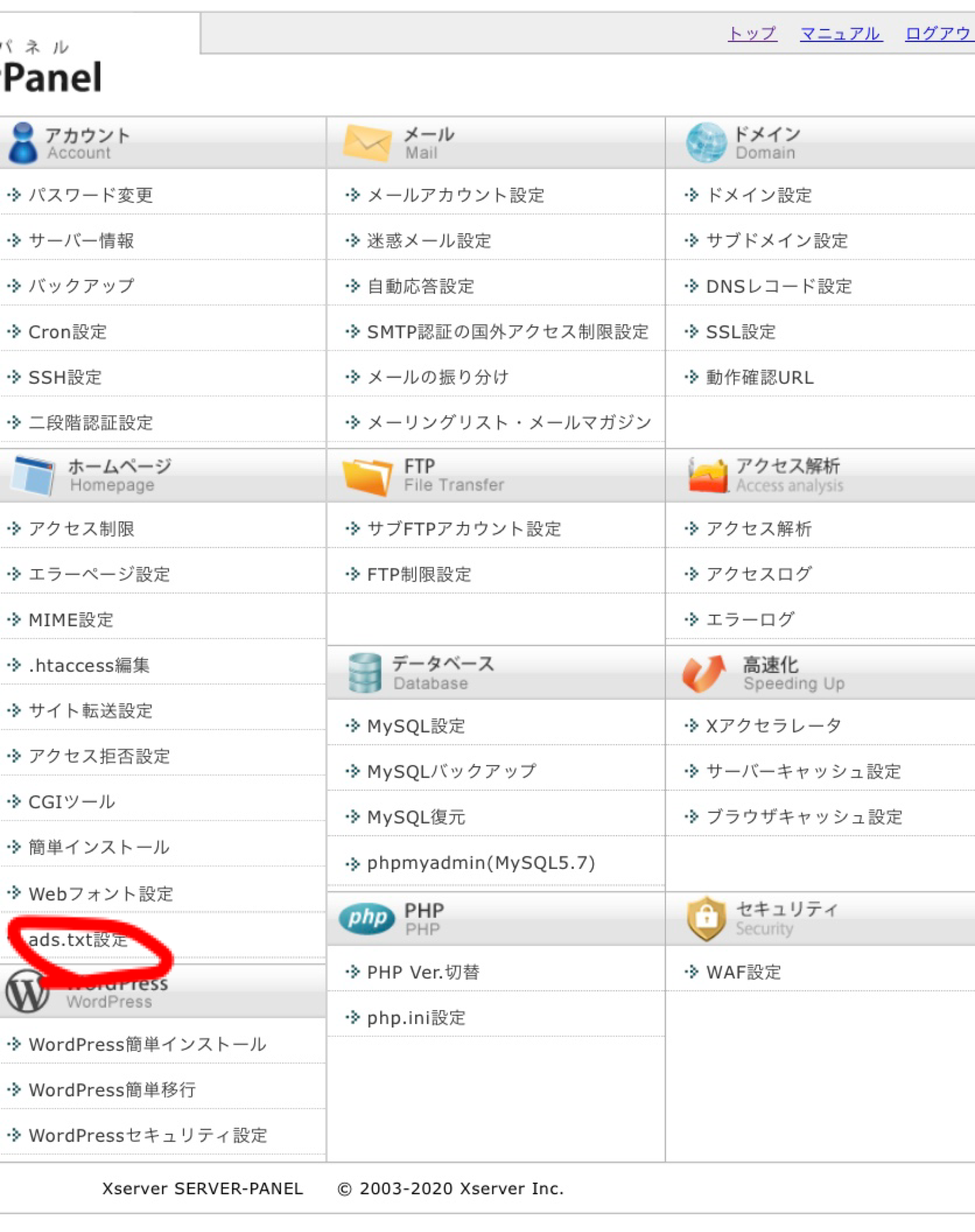The height and width of the screenshot is (1232, 975).
Task: Click the Access analysis chart icon
Action: [x=708, y=475]
